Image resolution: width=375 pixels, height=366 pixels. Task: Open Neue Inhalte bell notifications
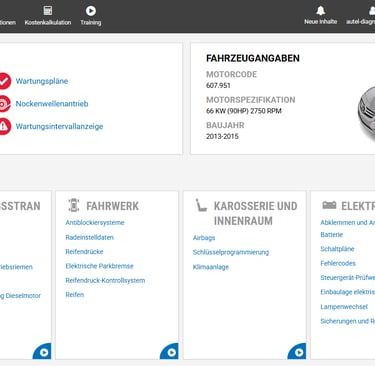click(321, 10)
